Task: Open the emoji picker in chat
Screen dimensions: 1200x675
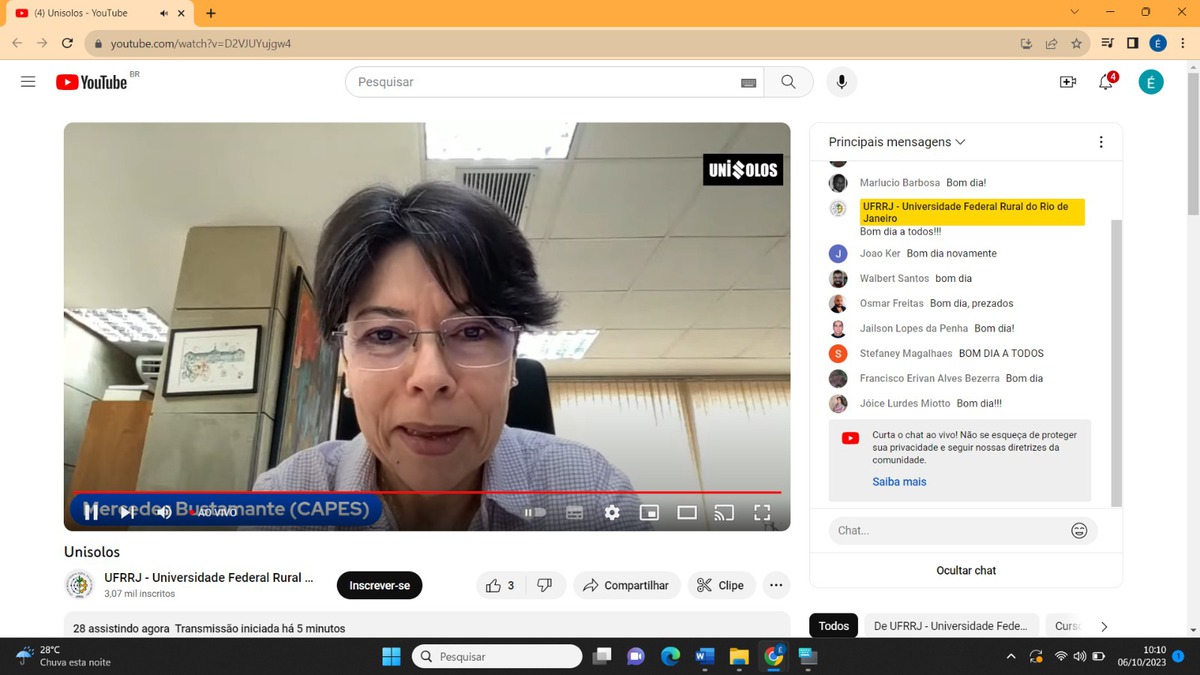Action: click(1079, 531)
